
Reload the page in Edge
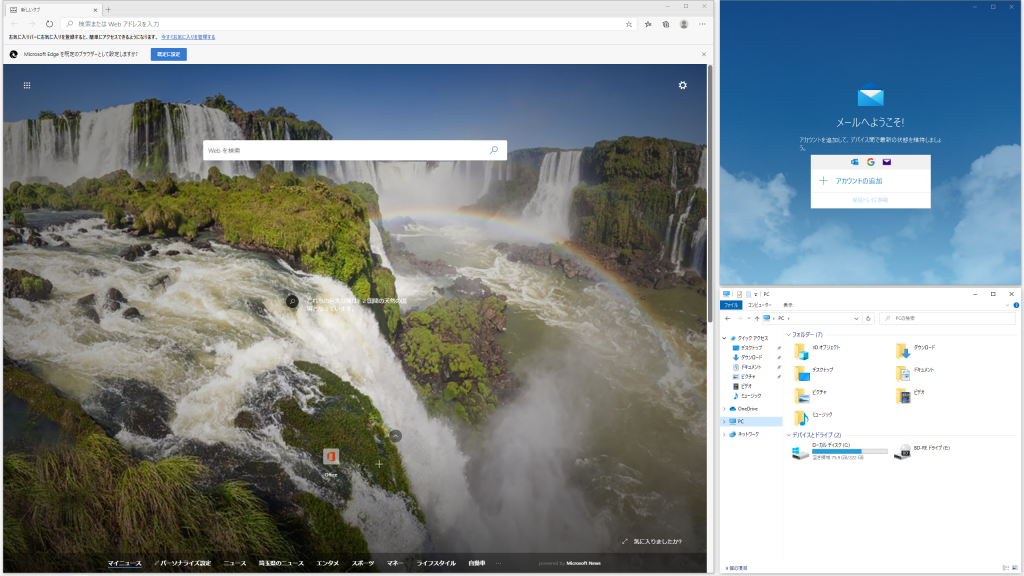pos(49,24)
